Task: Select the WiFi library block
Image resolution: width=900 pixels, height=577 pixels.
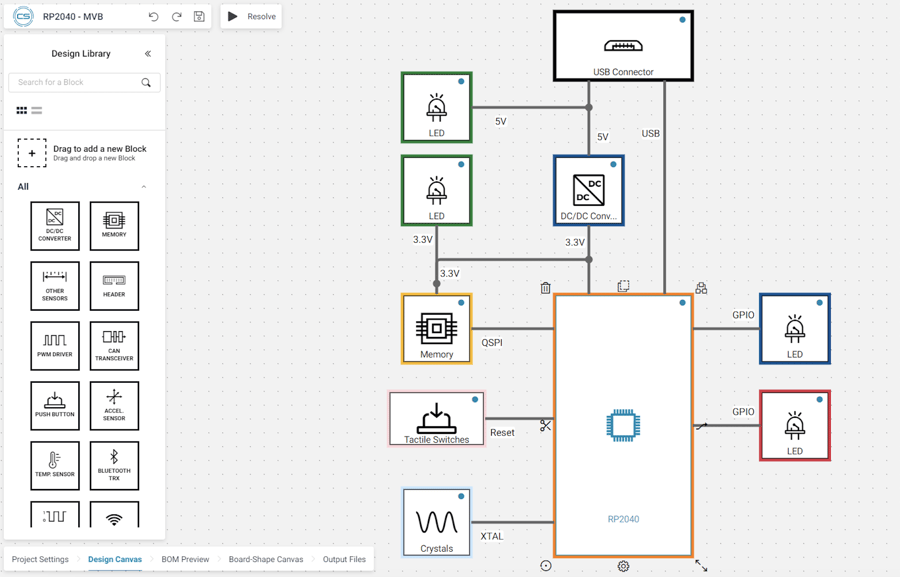Action: 114,514
